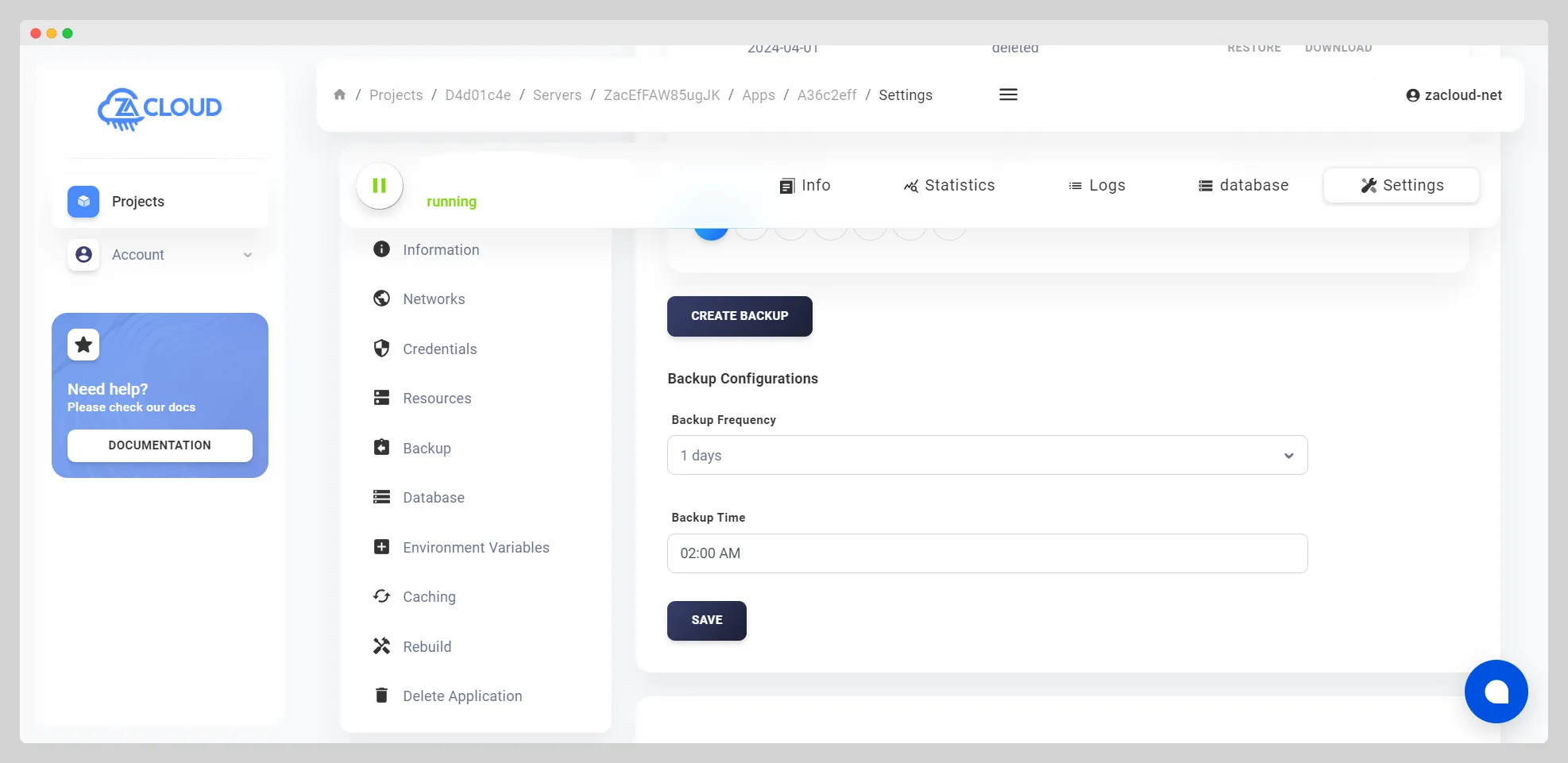Click the ZaCloud logo
The image size is (1568, 763).
159,109
